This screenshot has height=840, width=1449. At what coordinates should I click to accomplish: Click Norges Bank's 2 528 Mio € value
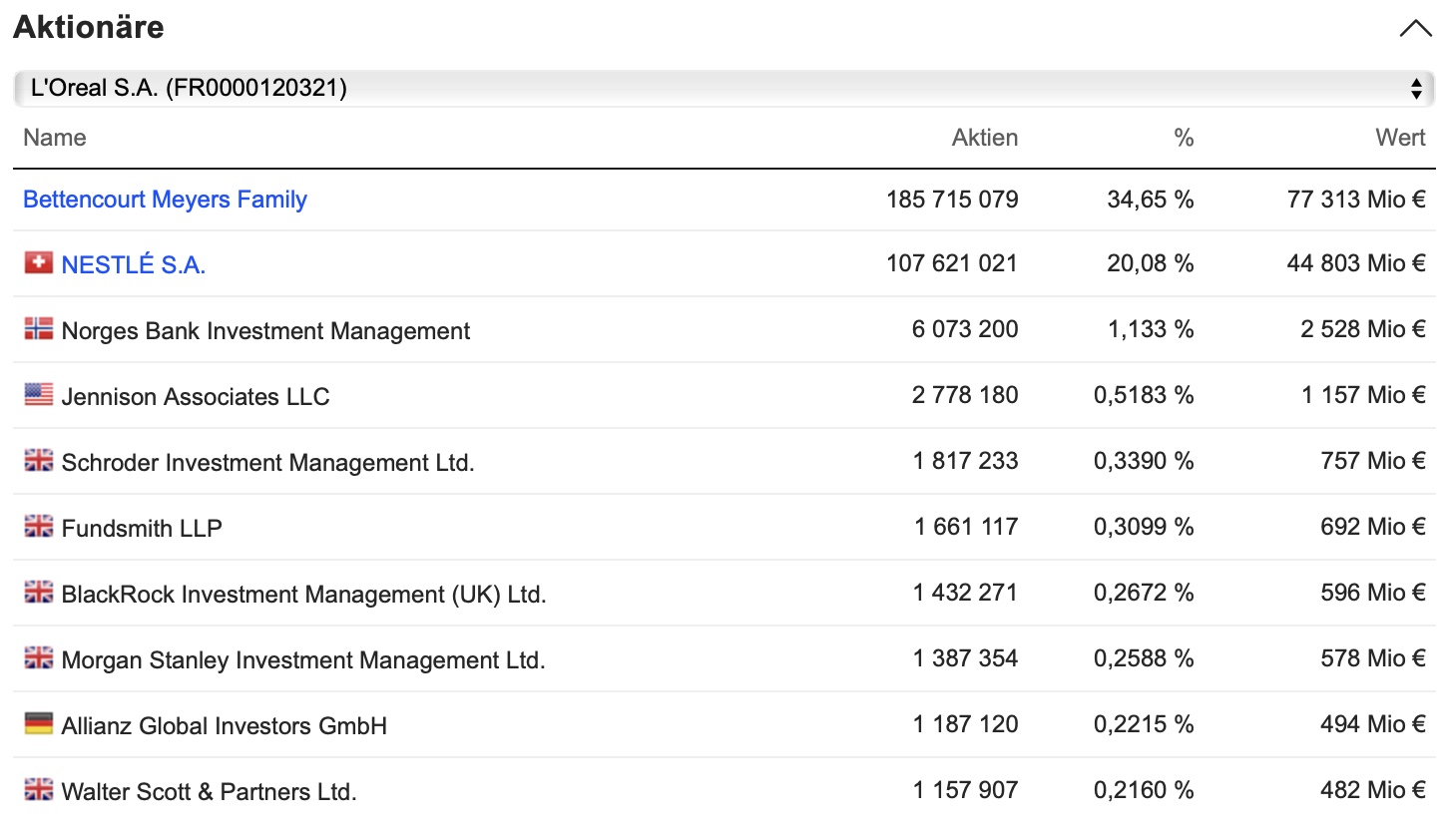[1362, 329]
